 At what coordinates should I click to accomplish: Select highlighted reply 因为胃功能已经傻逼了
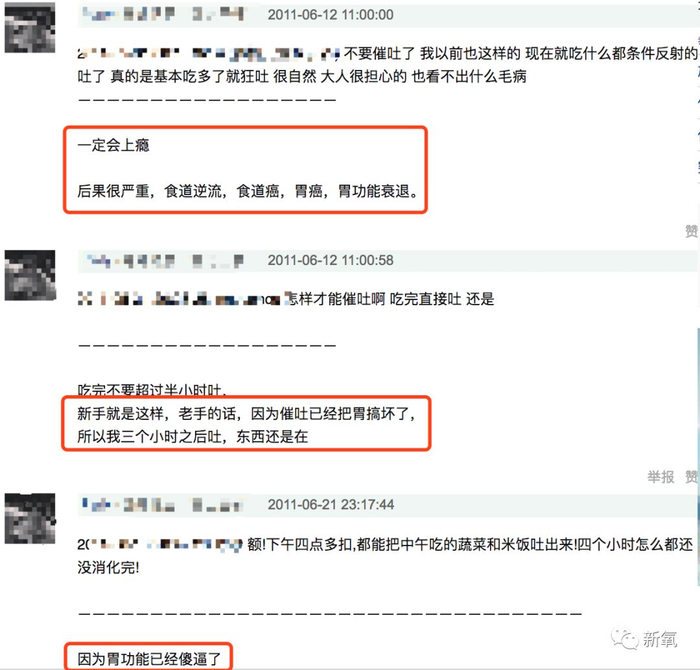coord(149,657)
